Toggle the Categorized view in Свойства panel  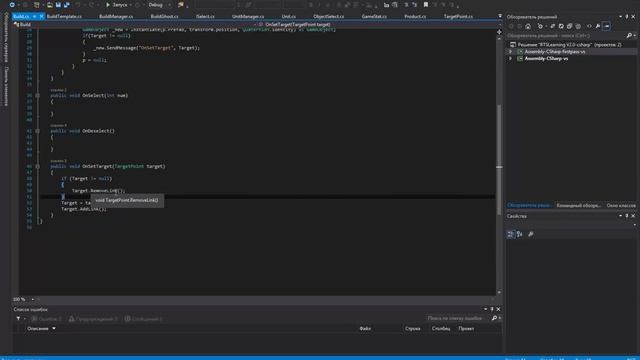point(511,234)
